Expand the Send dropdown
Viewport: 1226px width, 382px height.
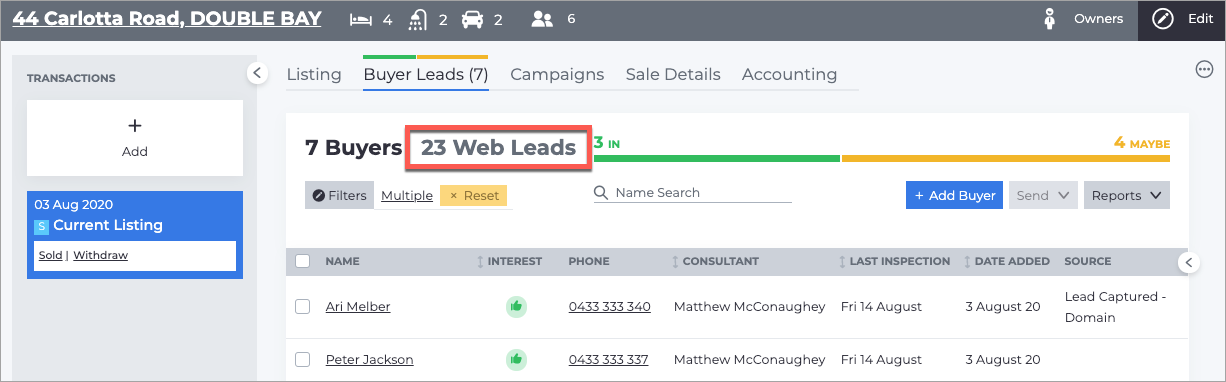[x=1043, y=196]
